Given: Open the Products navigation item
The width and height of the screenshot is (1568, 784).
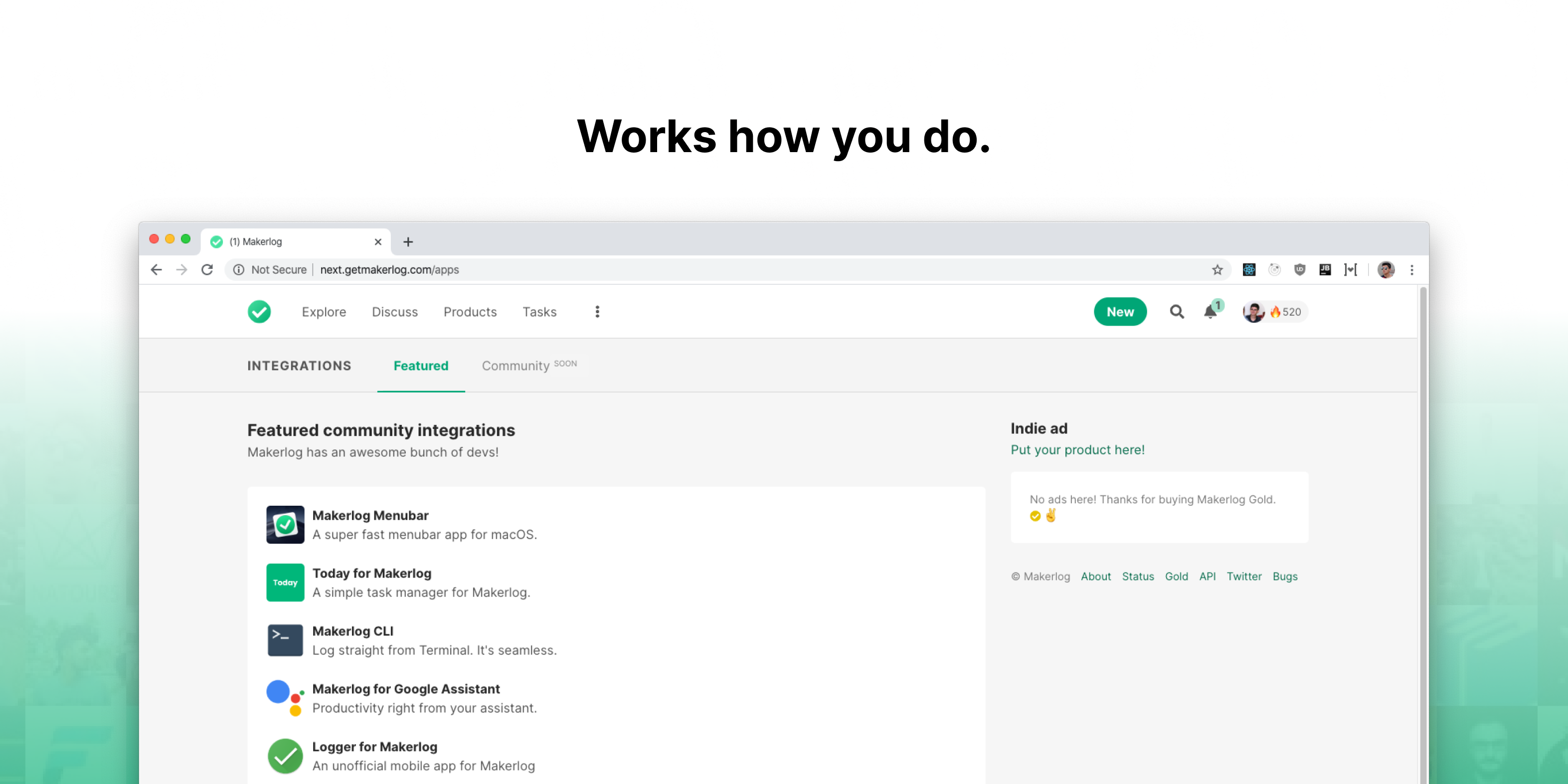Looking at the screenshot, I should click(x=470, y=312).
